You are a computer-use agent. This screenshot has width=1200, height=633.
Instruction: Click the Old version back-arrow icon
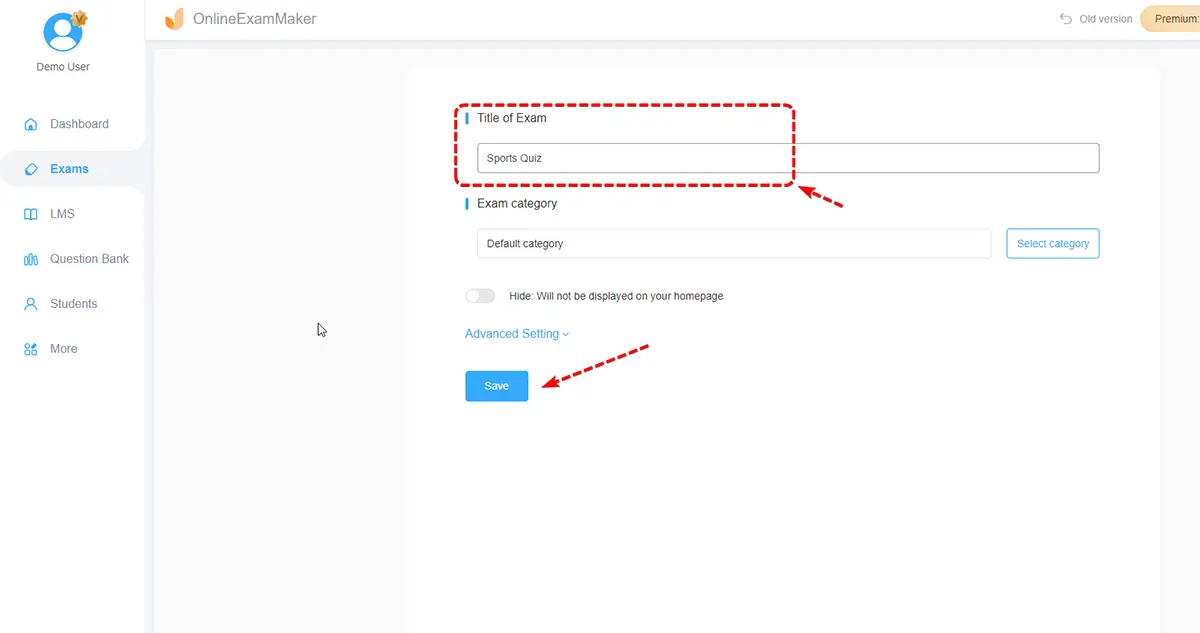click(x=1066, y=19)
